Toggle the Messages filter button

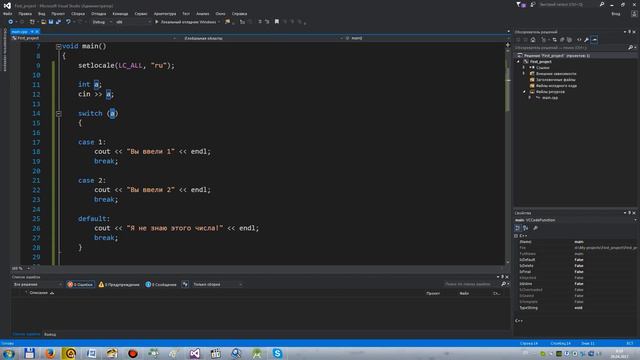coord(161,284)
